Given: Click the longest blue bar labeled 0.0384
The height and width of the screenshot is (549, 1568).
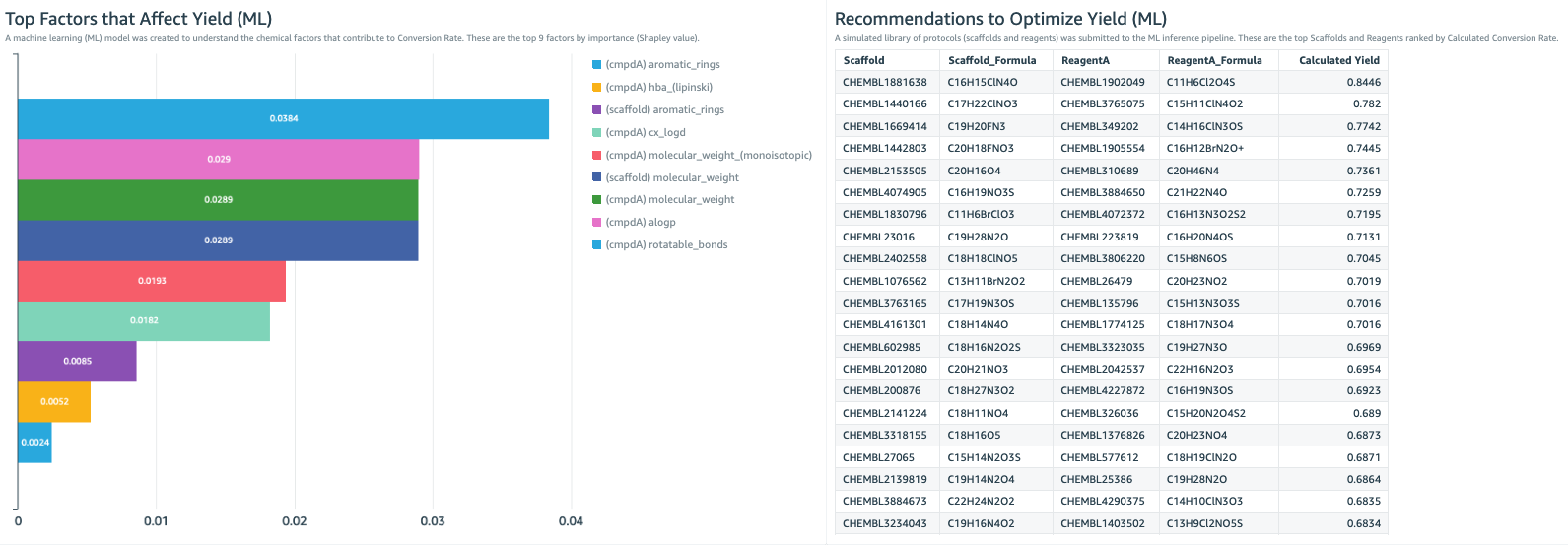Looking at the screenshot, I should [x=283, y=119].
